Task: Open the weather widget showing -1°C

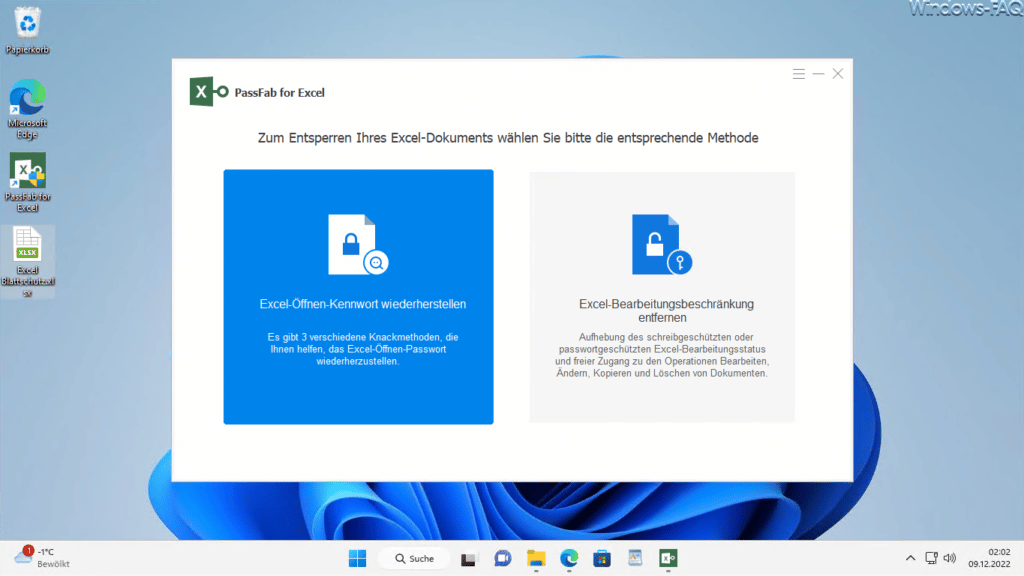Action: [x=42, y=558]
